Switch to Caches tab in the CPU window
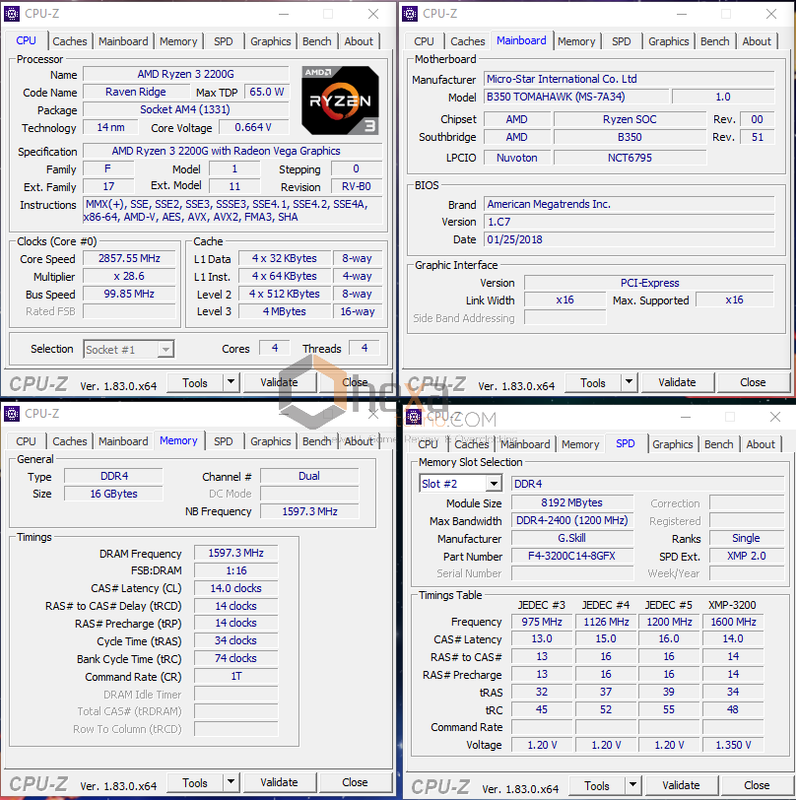 tap(70, 41)
